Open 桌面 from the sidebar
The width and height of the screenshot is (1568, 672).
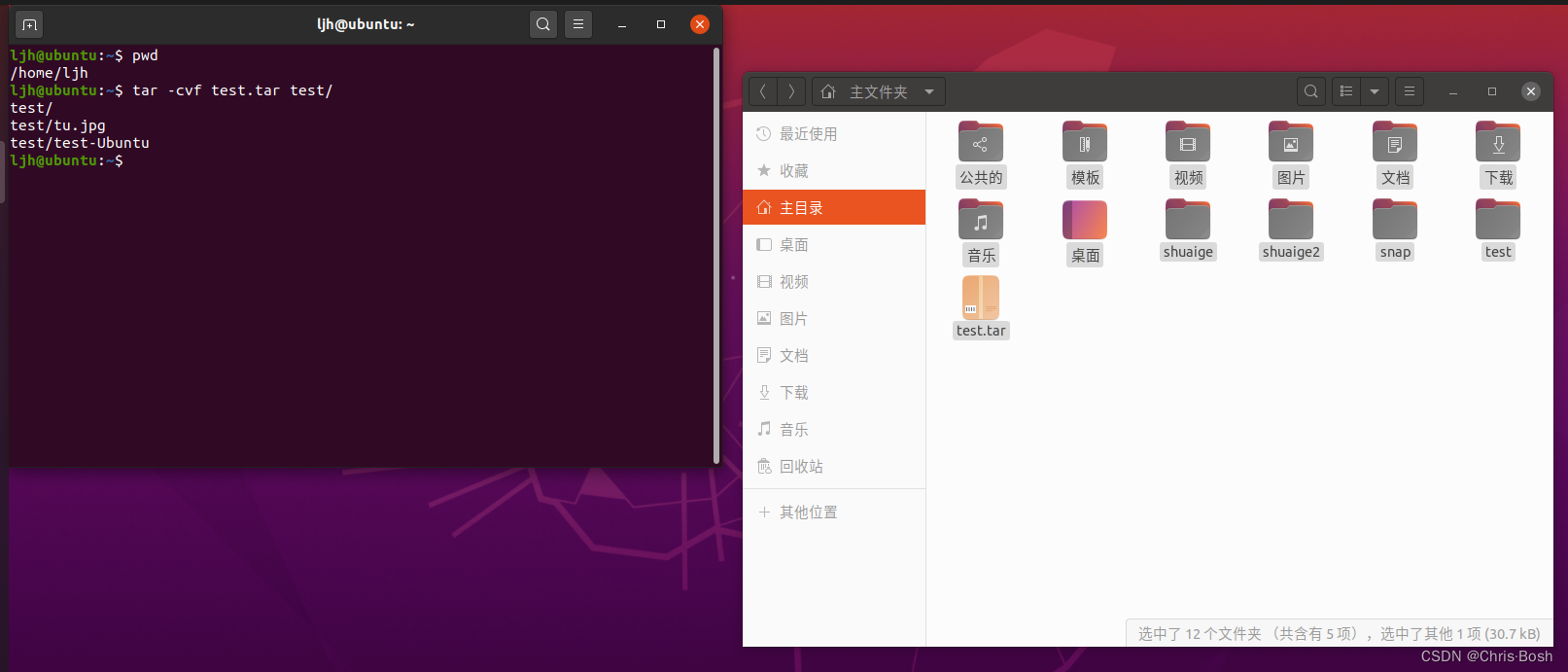(834, 245)
